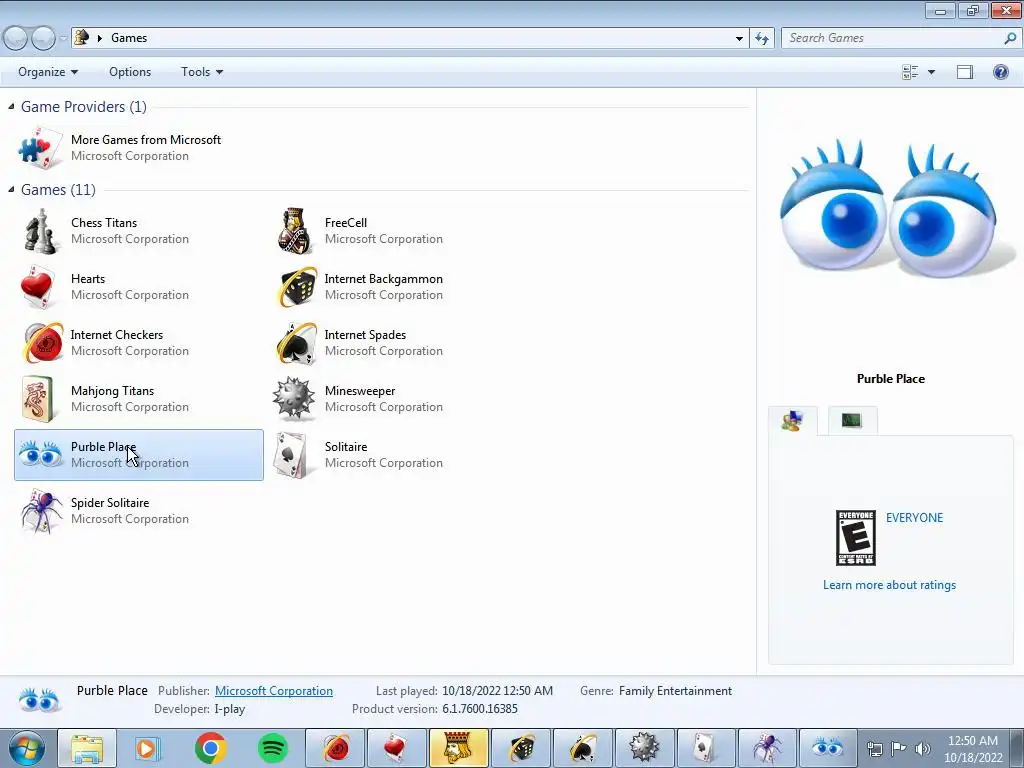
Task: Click the Game Providers (1) header text
Action: coord(84,106)
